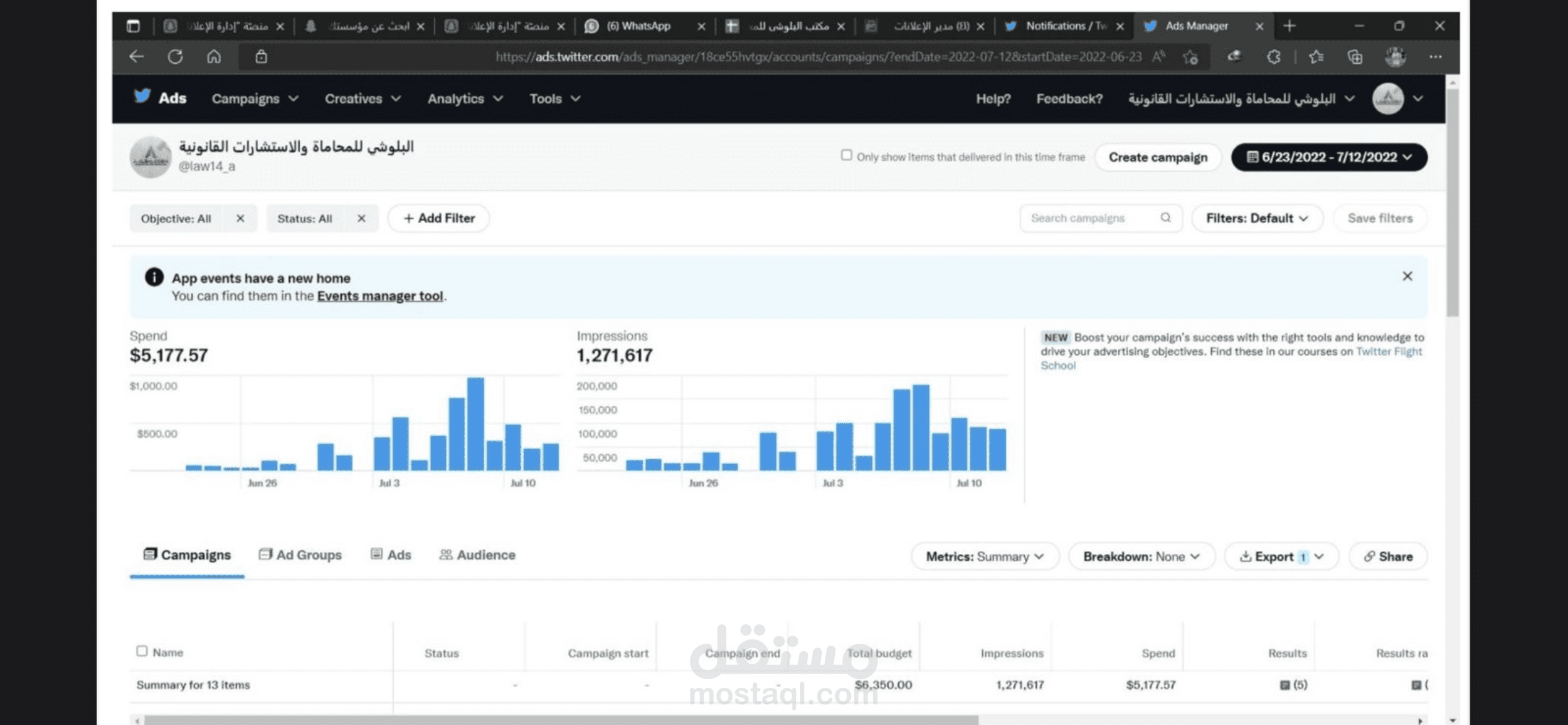Refresh the Ads Manager page

175,57
